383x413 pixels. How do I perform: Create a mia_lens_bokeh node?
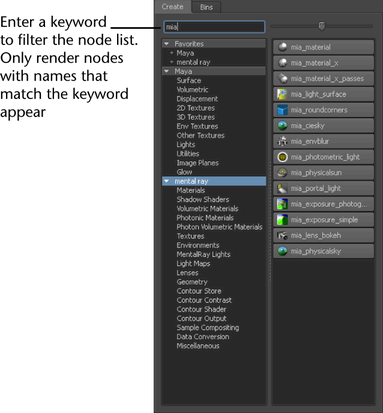click(323, 236)
